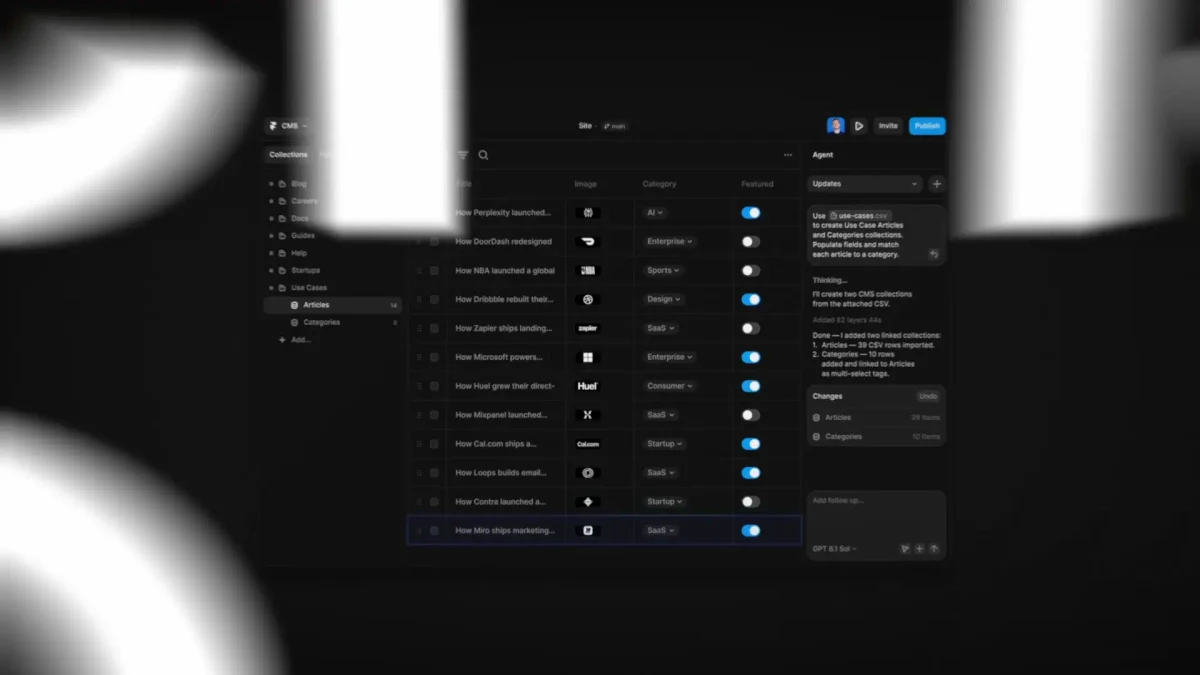
Task: Open the Design category dropdown
Action: (664, 299)
